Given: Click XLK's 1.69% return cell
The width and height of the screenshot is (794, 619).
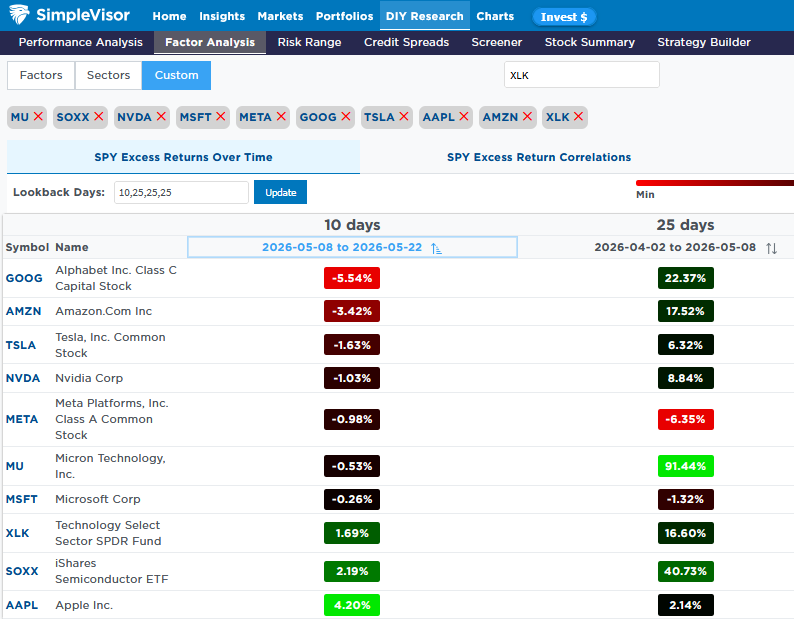Looking at the screenshot, I should [x=352, y=533].
